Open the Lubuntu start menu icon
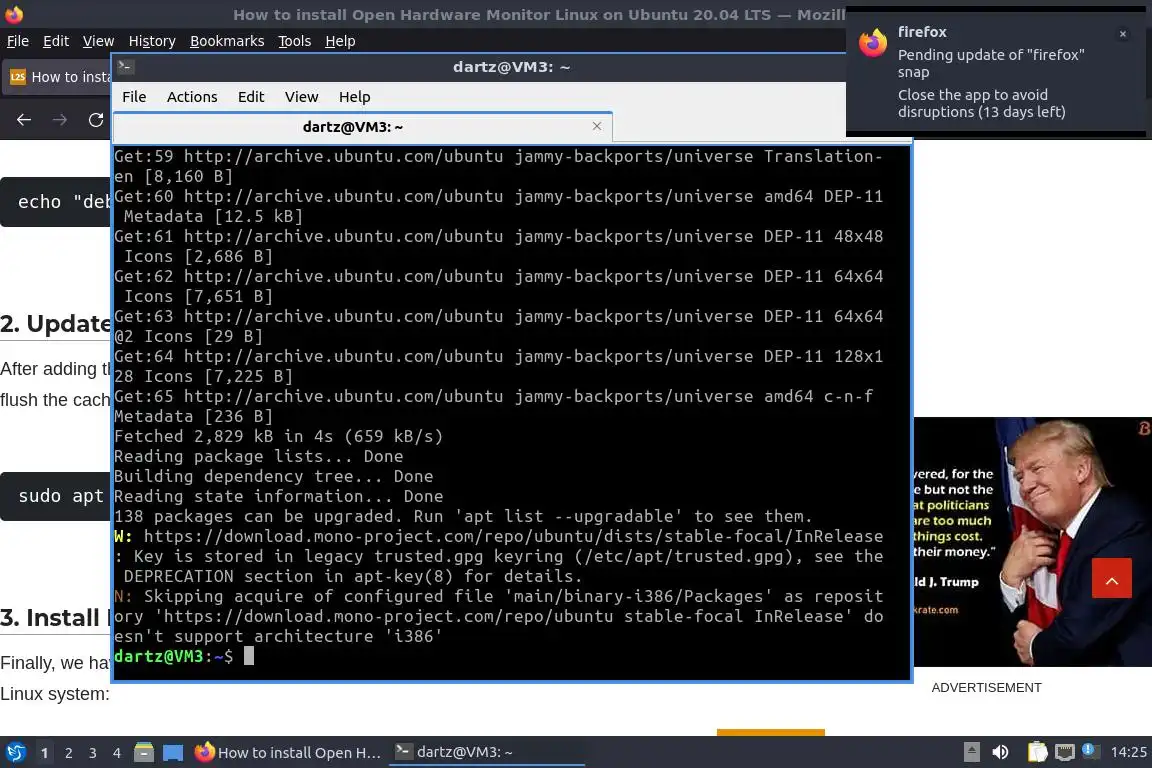This screenshot has height=768, width=1152. click(x=15, y=752)
